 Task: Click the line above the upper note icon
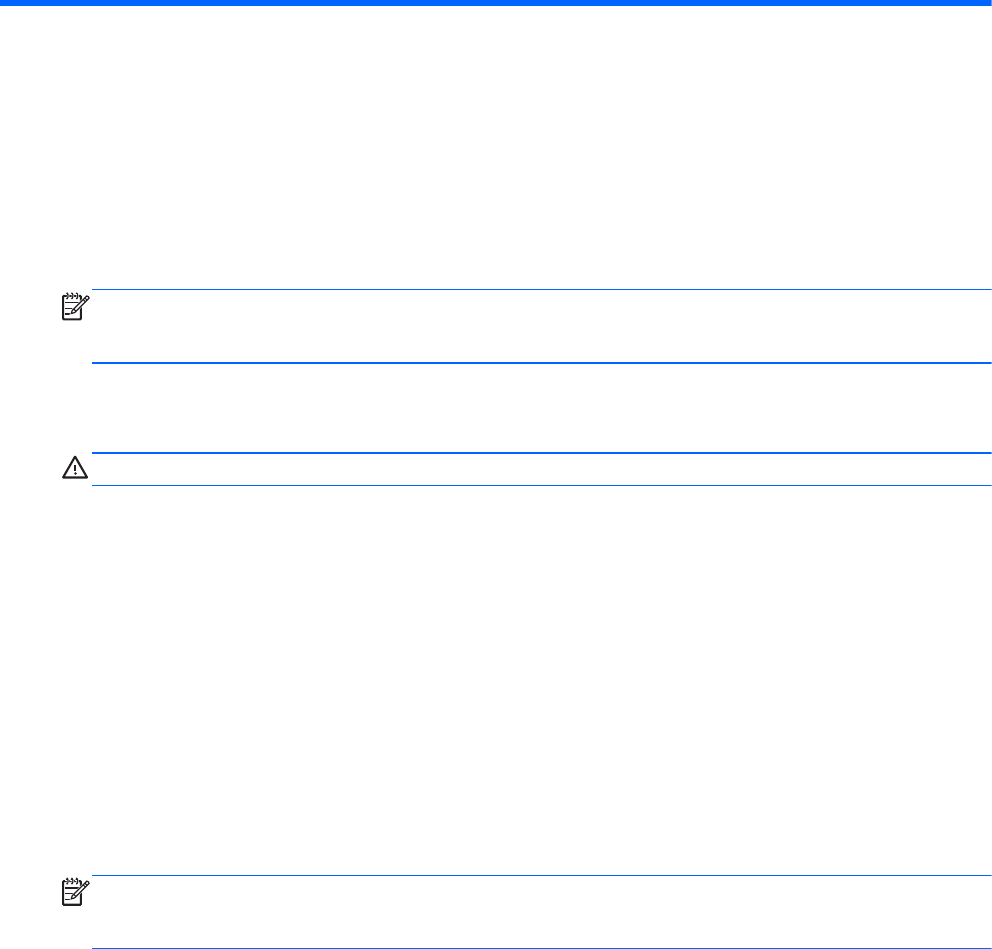point(540,290)
